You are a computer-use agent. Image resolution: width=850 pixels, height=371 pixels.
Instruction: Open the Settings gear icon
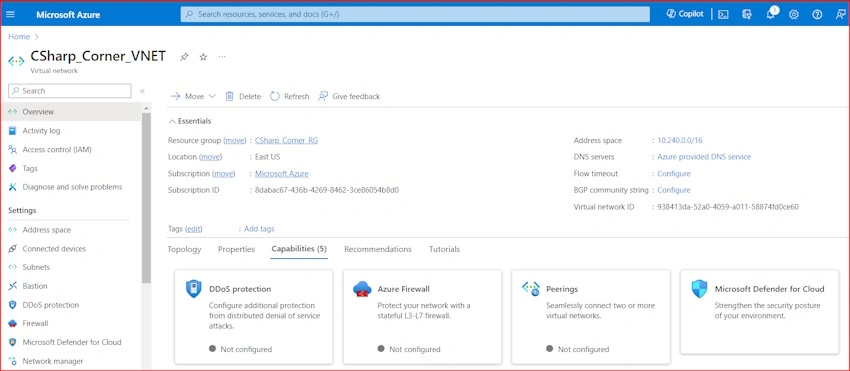(x=794, y=15)
